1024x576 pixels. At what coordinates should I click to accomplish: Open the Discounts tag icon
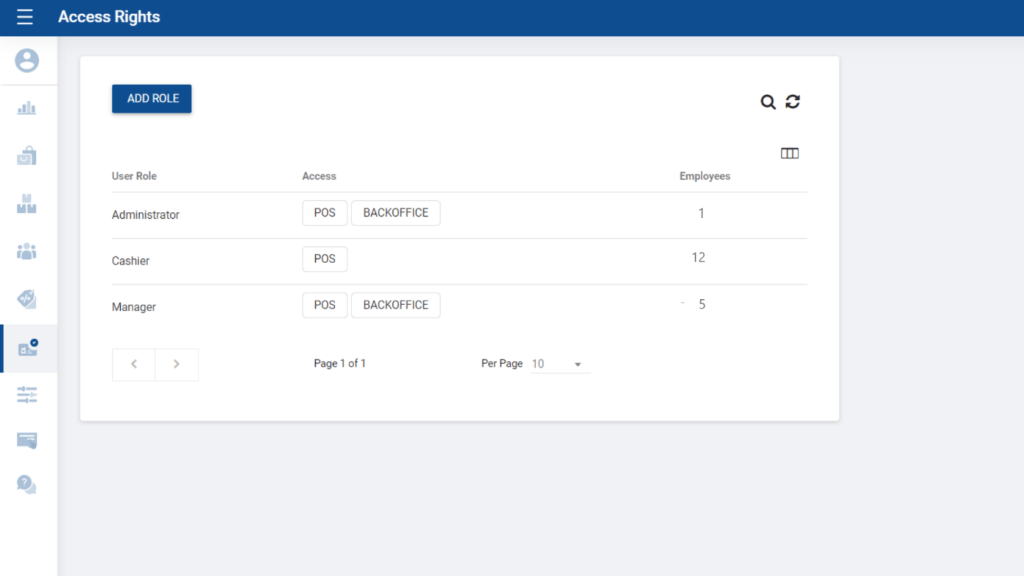[27, 299]
